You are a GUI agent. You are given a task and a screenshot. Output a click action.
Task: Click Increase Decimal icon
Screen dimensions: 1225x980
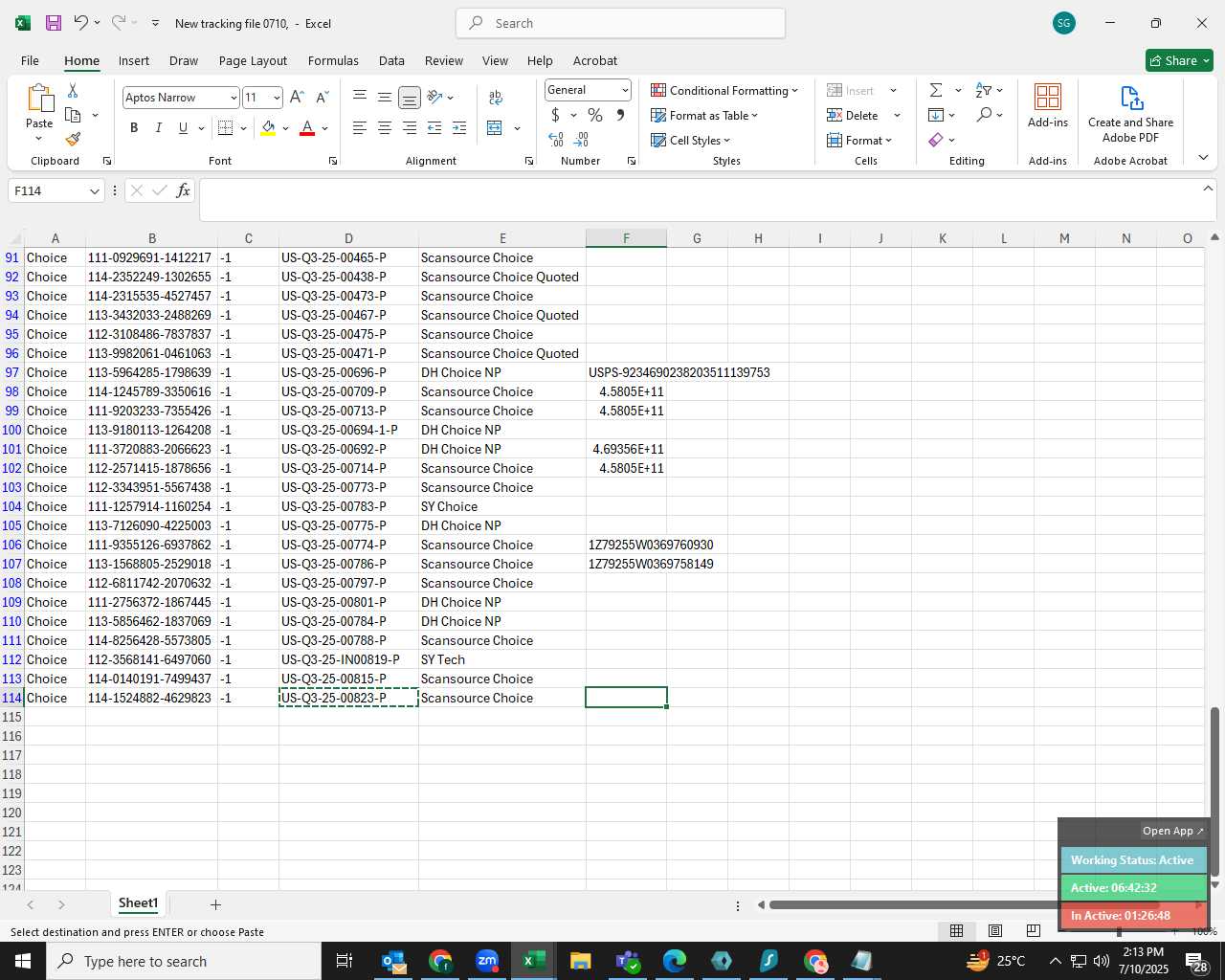556,140
